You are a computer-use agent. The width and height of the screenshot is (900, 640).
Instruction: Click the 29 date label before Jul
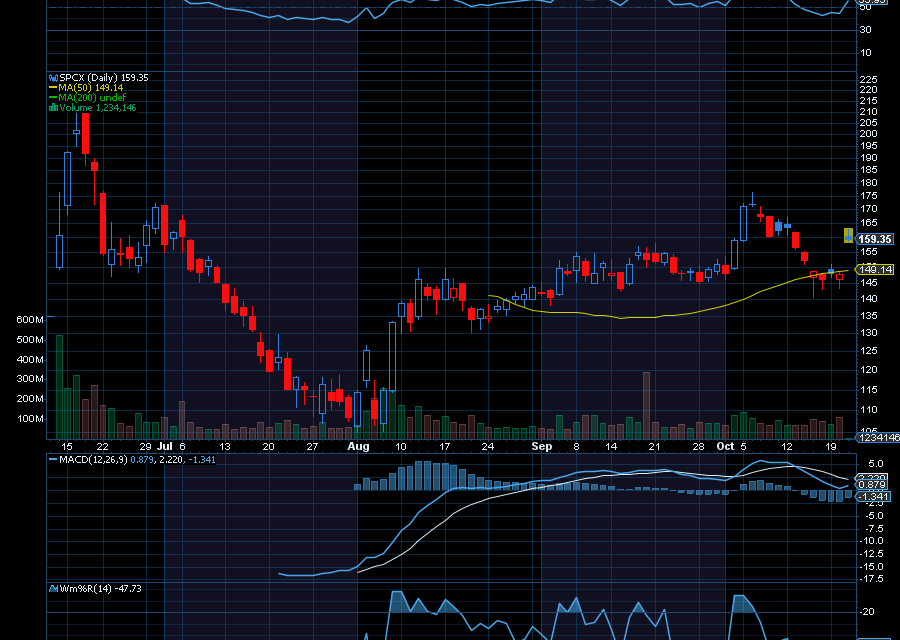pos(145,447)
